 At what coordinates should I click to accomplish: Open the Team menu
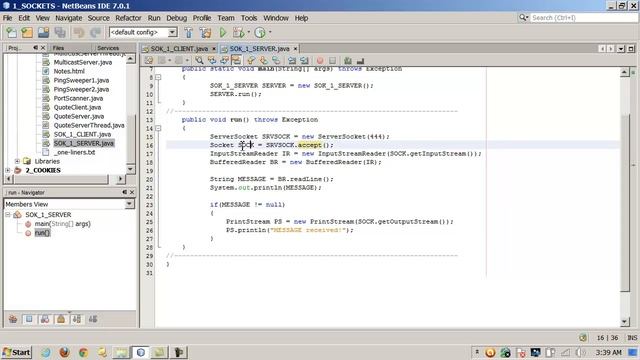pos(226,18)
